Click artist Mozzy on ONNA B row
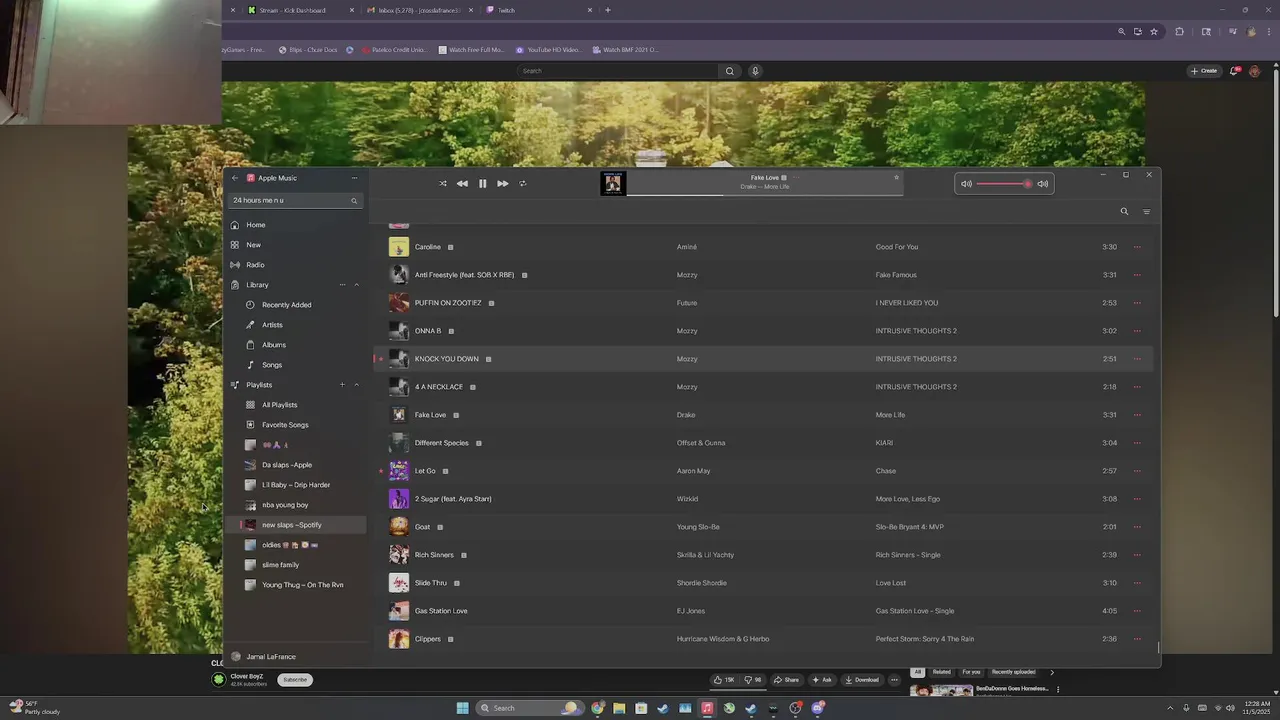 click(687, 331)
